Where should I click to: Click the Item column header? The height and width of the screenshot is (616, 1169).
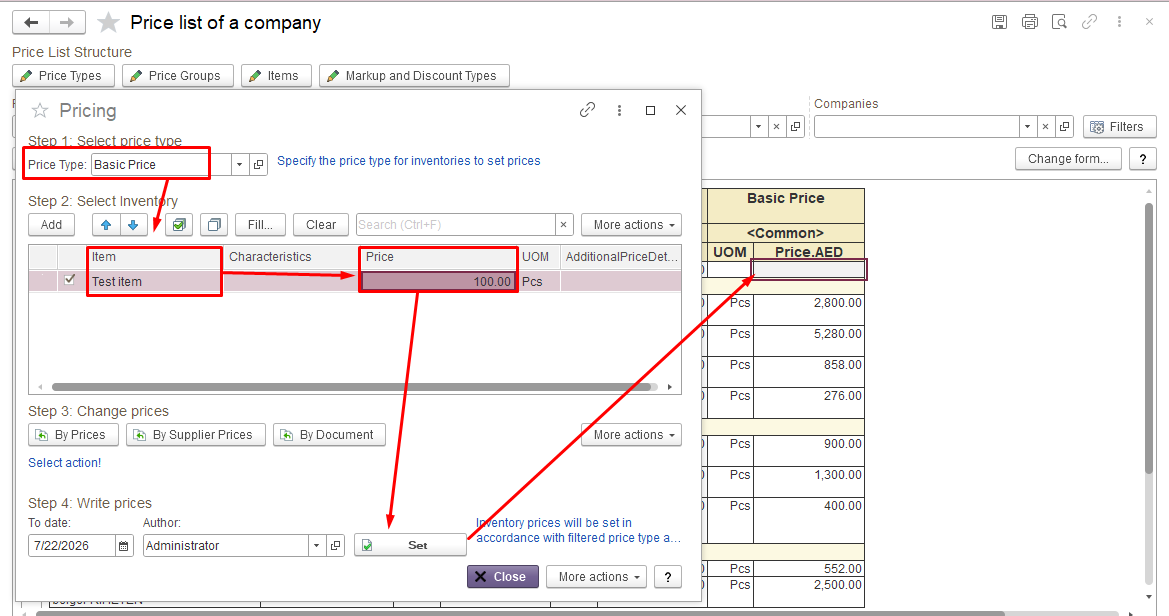[x=155, y=257]
